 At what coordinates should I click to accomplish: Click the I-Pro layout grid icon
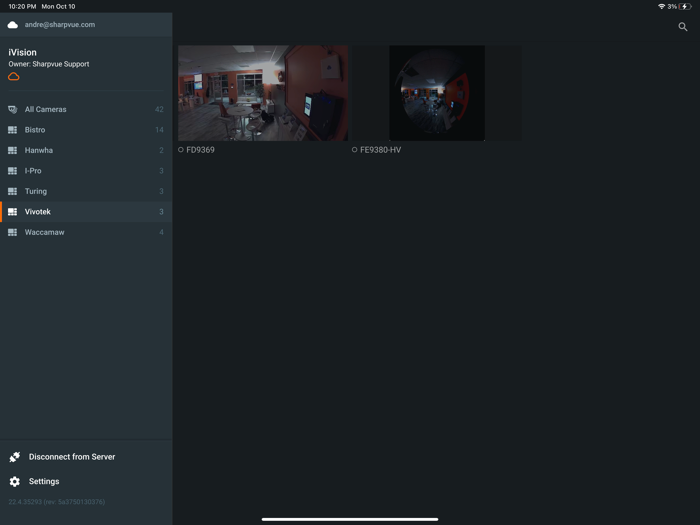[x=12, y=171]
